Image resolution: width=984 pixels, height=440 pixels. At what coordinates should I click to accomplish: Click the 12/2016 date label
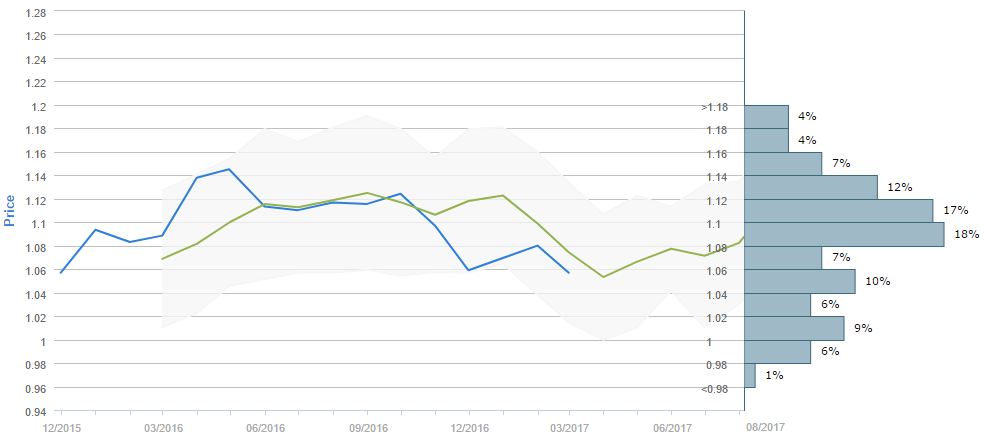coord(469,428)
